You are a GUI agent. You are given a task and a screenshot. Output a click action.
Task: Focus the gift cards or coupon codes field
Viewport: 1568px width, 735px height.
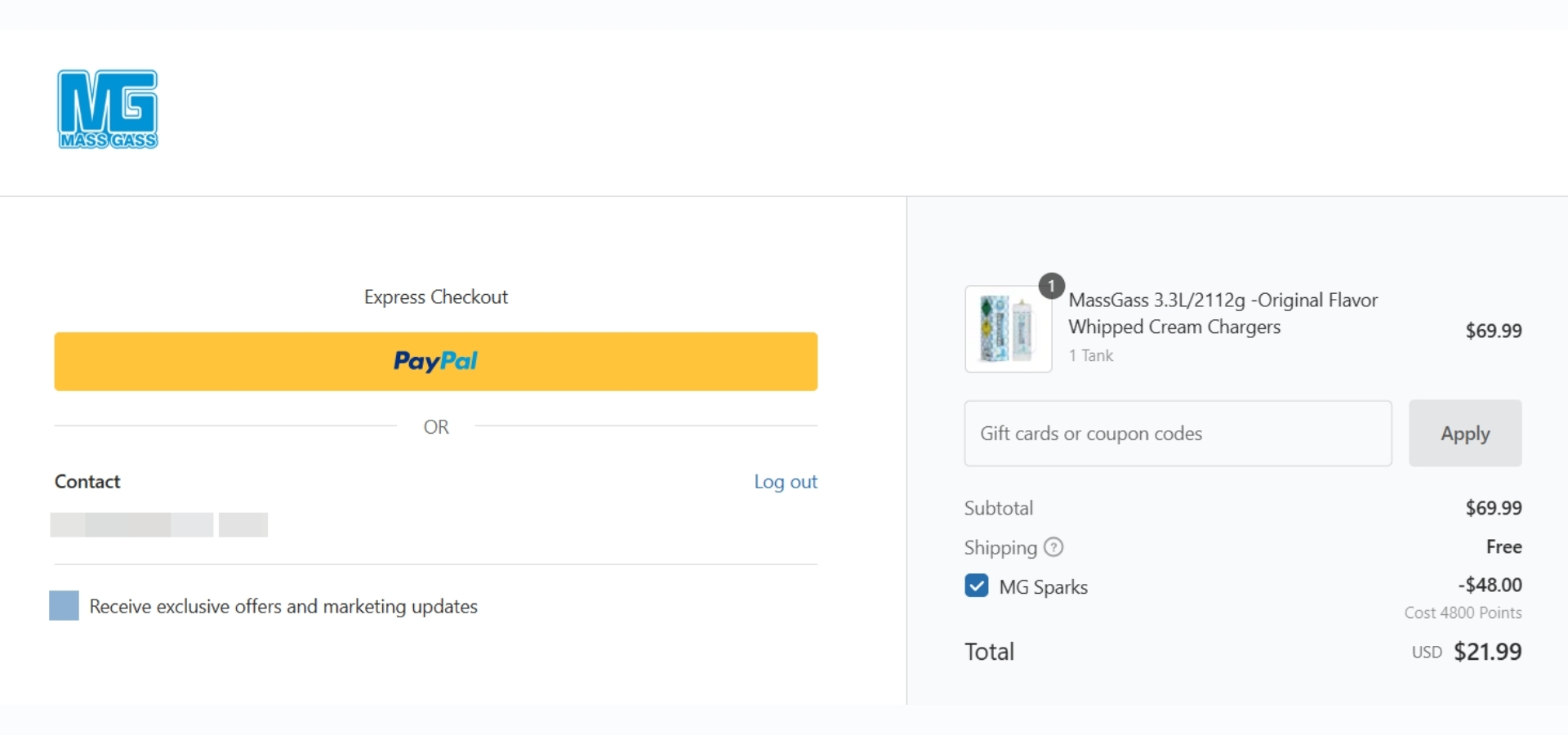[1178, 434]
